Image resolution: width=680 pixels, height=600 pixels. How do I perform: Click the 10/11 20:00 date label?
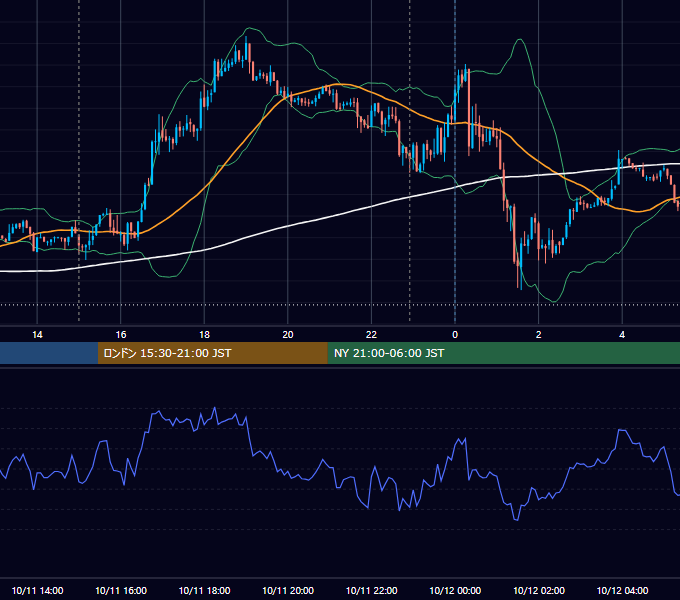[288, 590]
